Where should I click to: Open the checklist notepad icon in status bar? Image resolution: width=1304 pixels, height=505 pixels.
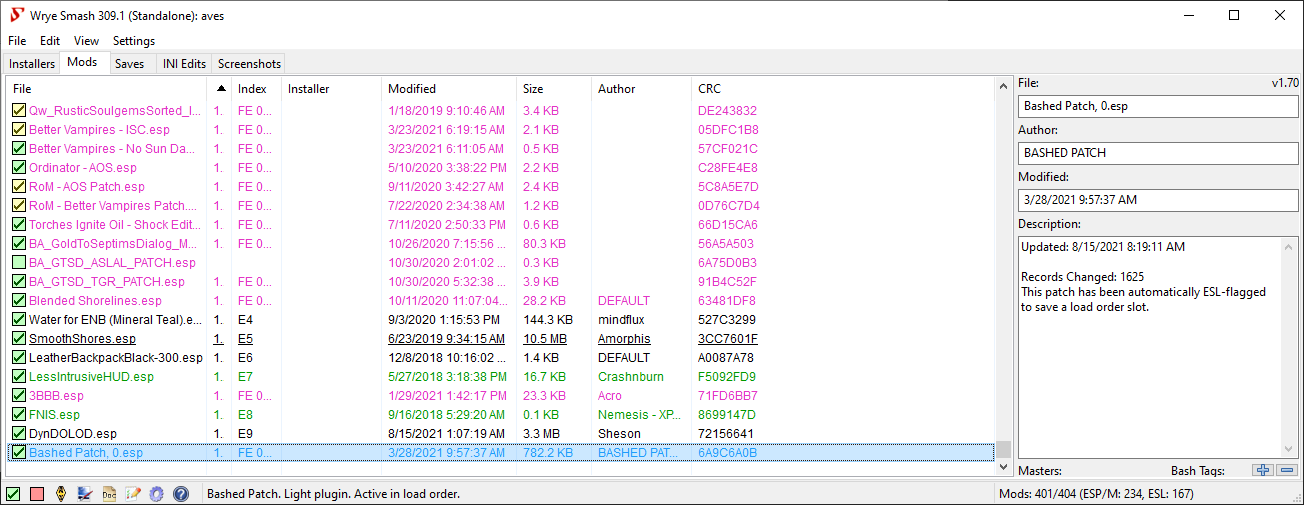coord(133,494)
